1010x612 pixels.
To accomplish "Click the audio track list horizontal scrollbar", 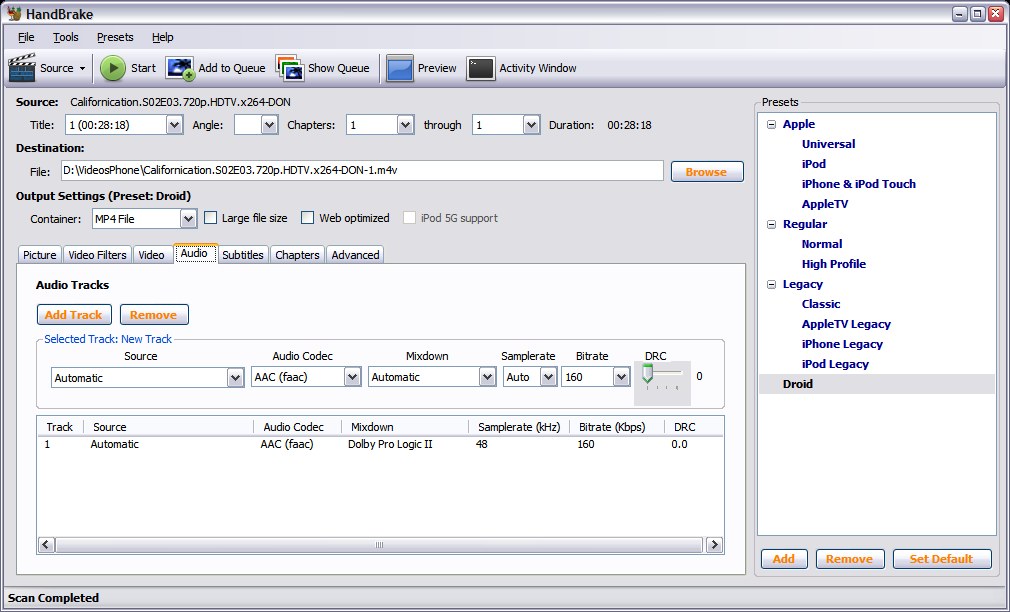I will (x=379, y=545).
